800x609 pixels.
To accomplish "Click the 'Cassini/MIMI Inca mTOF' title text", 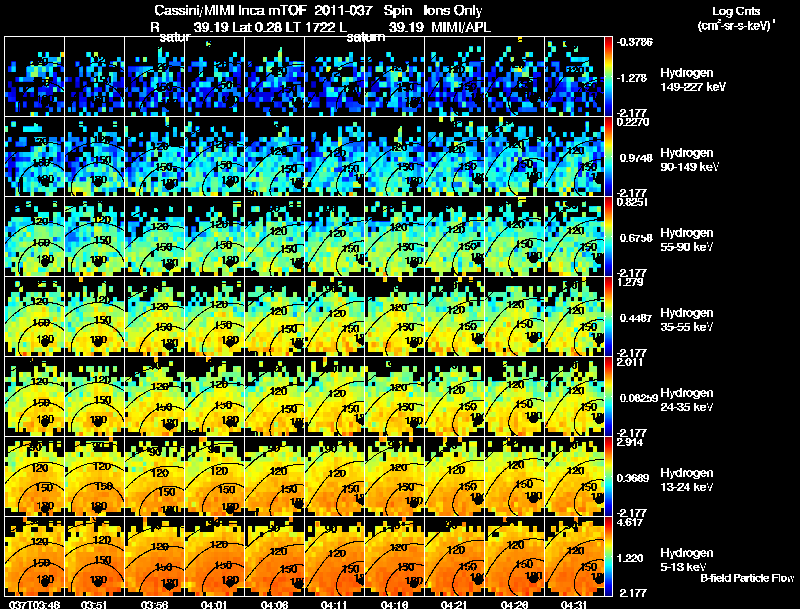I will [230, 10].
